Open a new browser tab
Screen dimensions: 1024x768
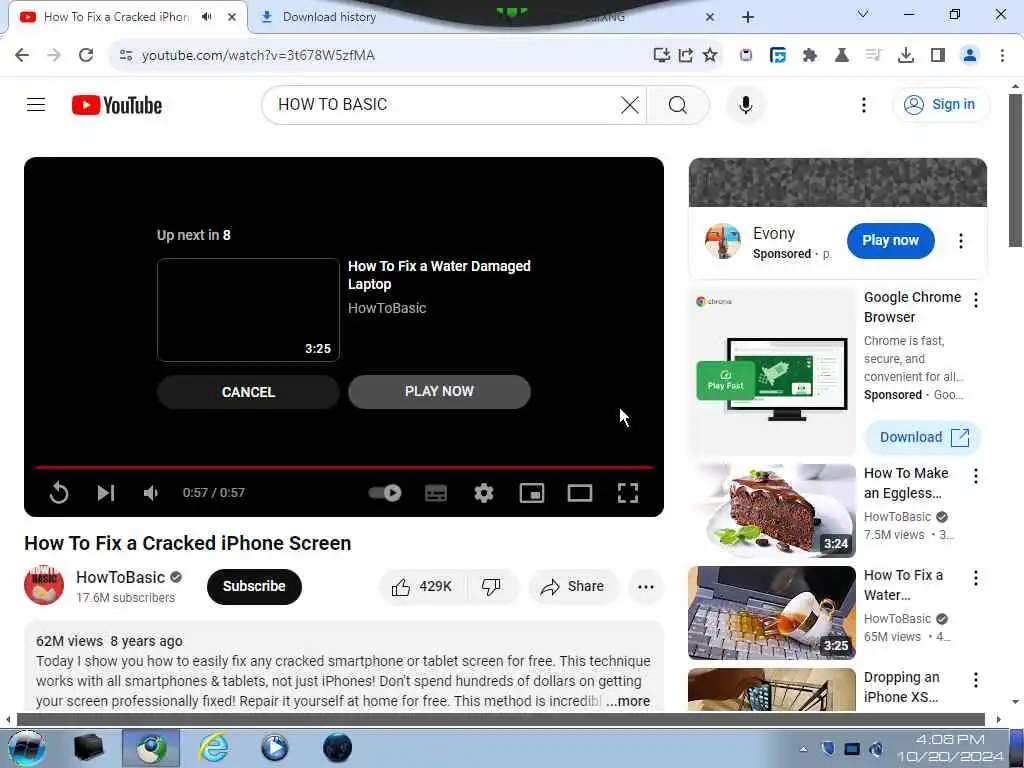point(748,17)
